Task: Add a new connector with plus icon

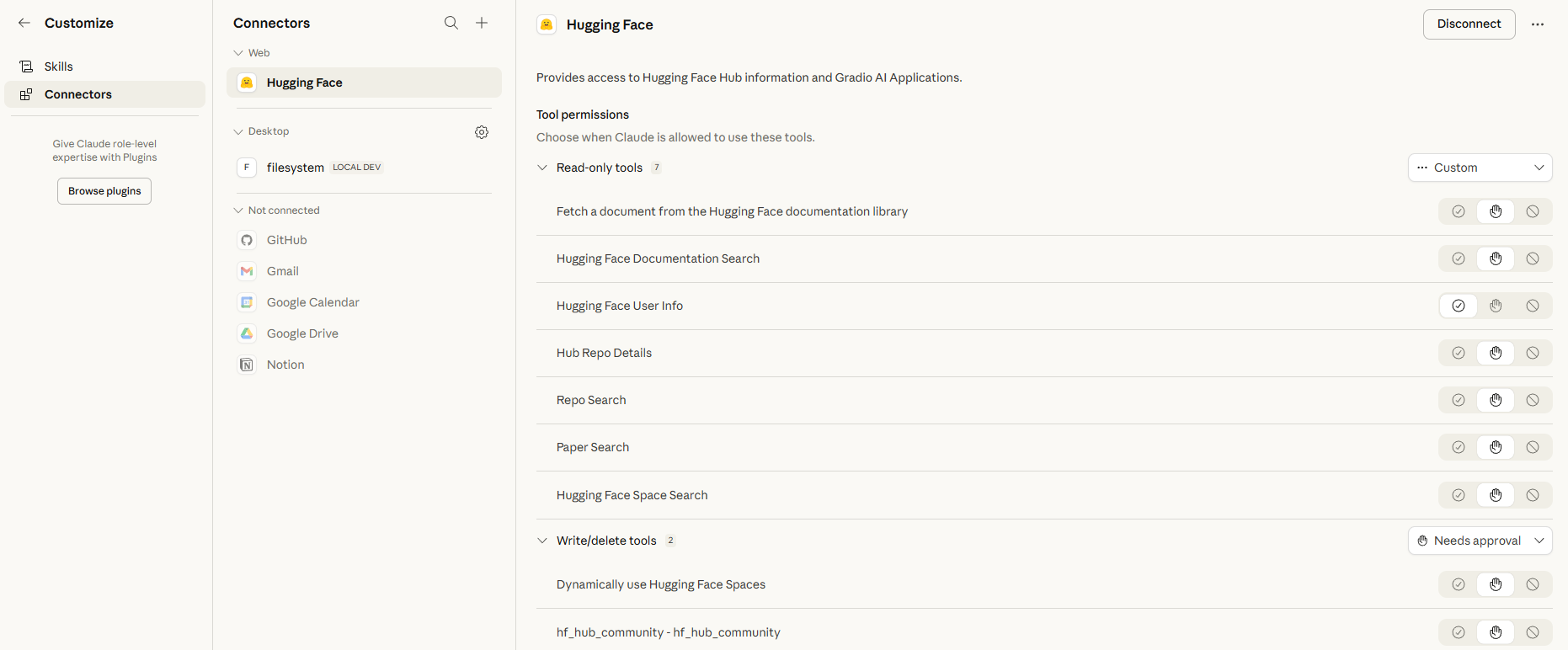Action: pyautogui.click(x=482, y=23)
